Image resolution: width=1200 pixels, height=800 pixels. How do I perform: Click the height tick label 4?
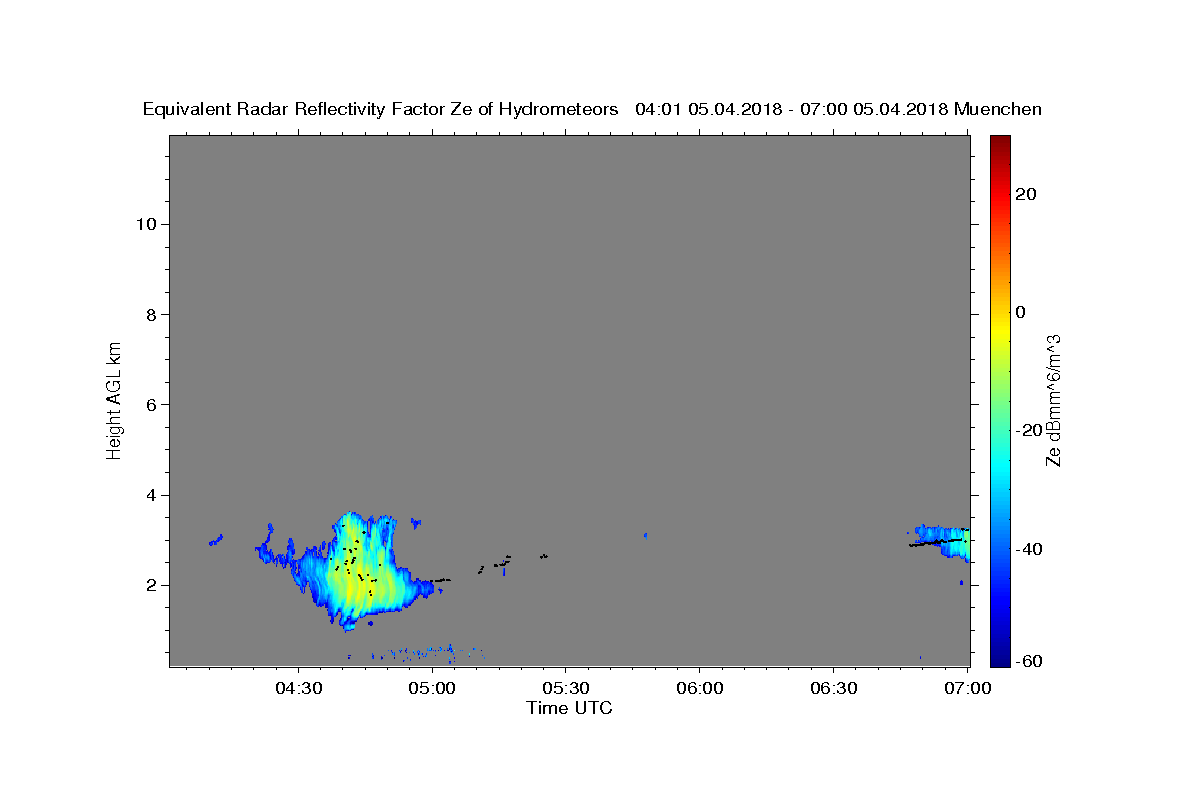(151, 495)
